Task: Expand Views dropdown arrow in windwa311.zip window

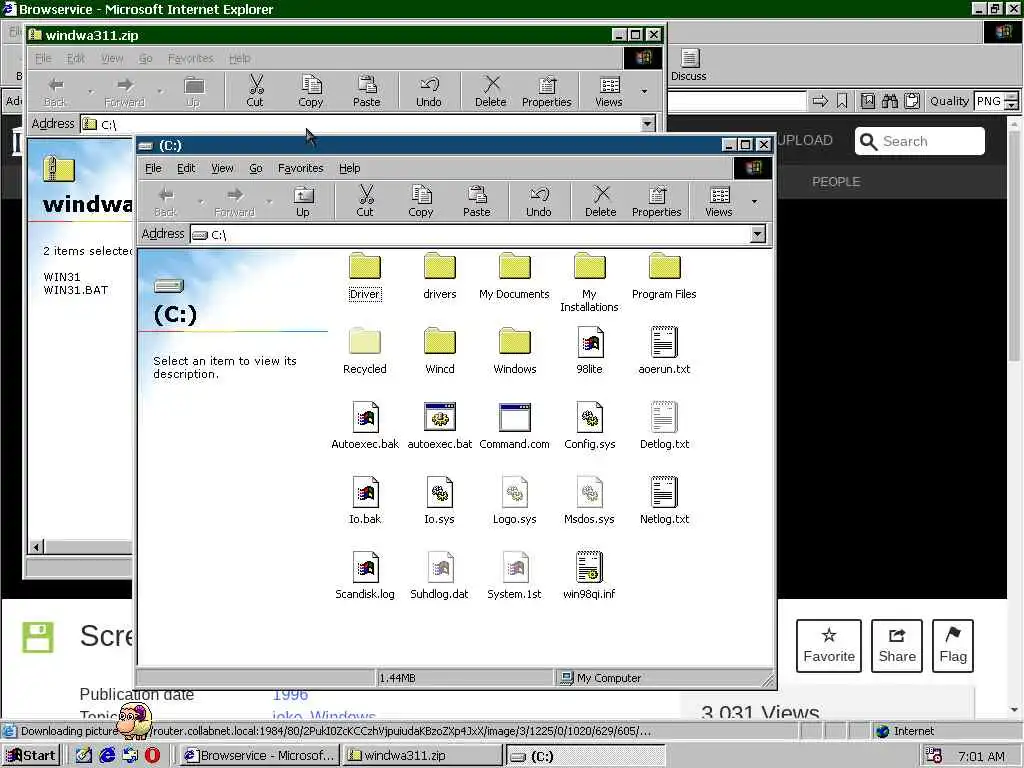Action: tap(645, 91)
